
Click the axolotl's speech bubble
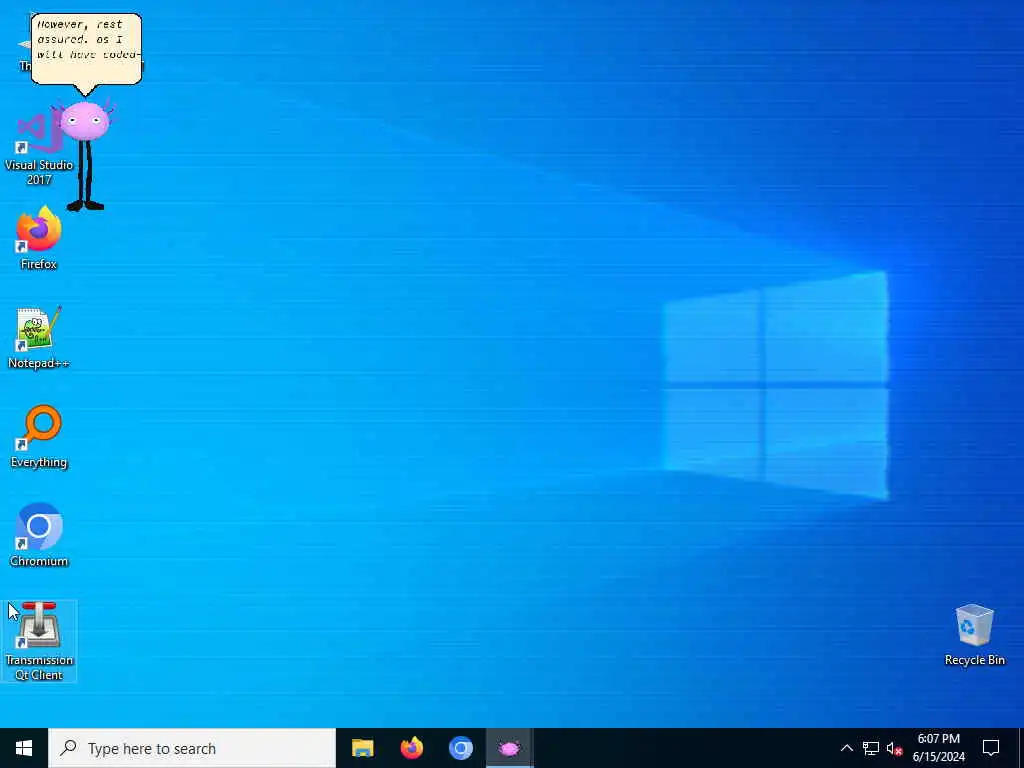(x=86, y=50)
